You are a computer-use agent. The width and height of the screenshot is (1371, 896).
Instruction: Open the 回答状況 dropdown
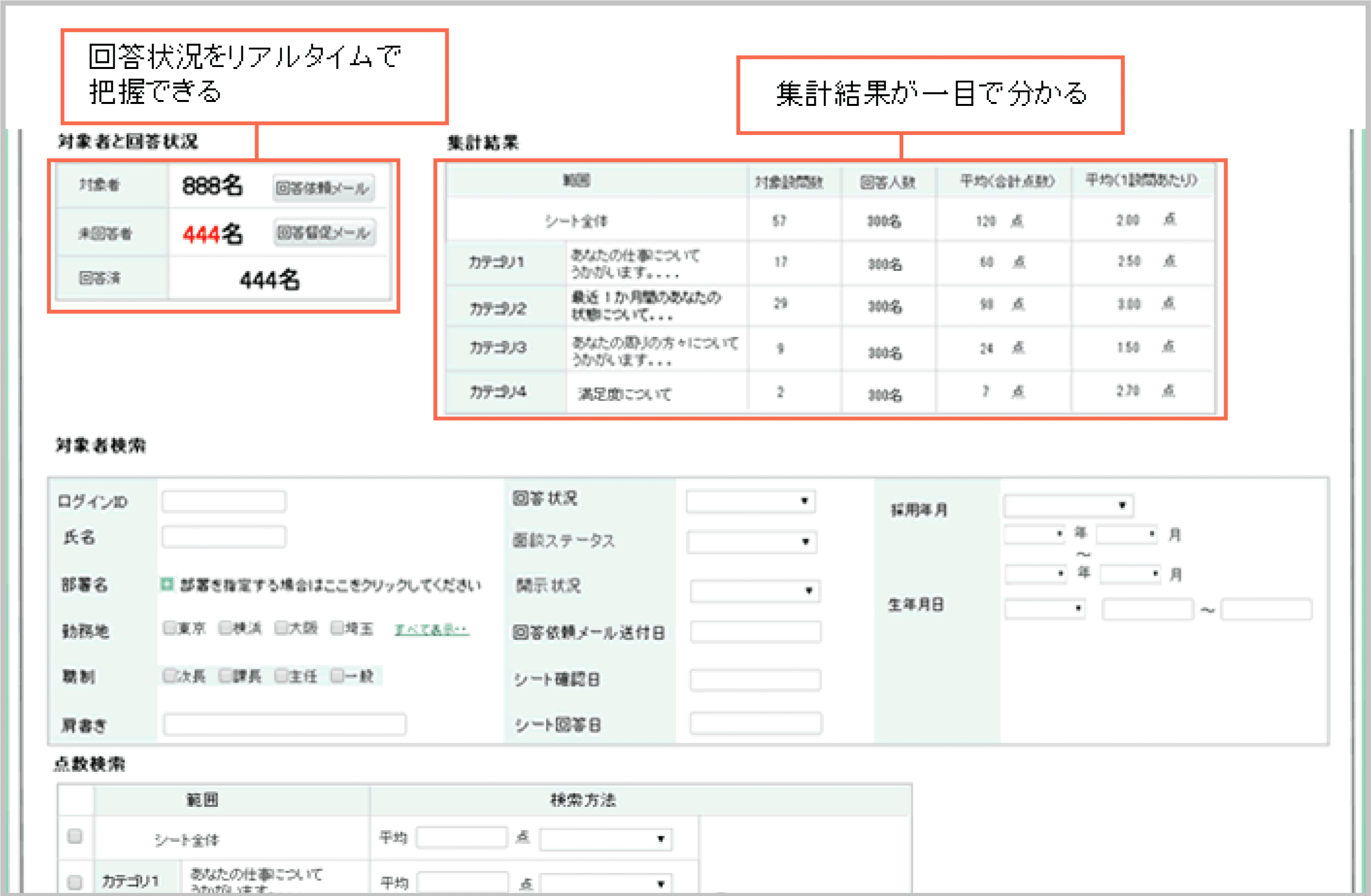(751, 501)
